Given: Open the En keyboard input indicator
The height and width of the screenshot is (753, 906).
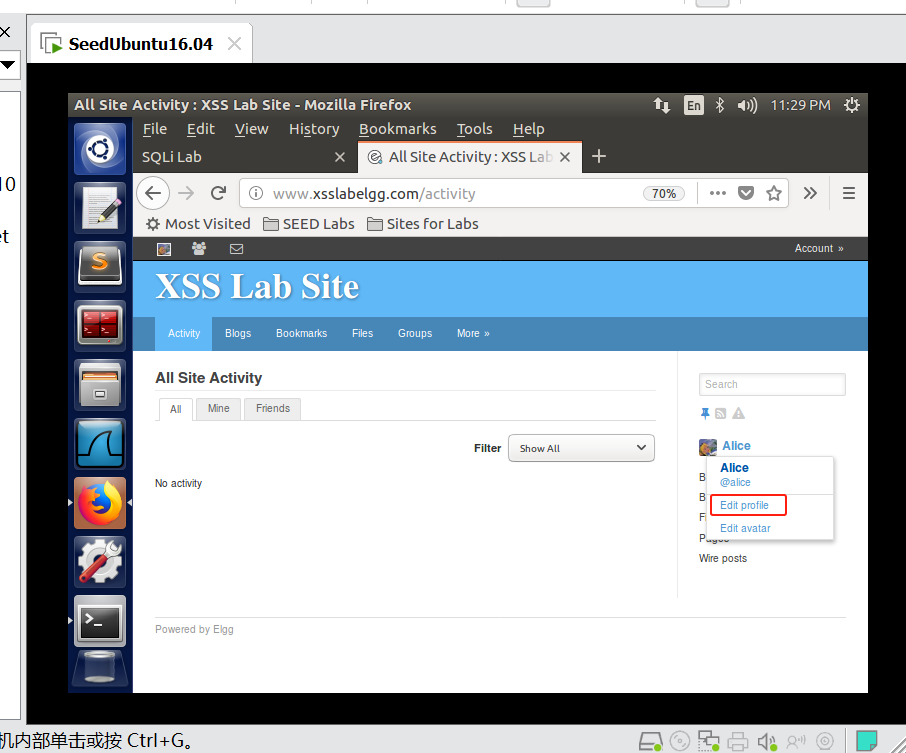Looking at the screenshot, I should (693, 105).
